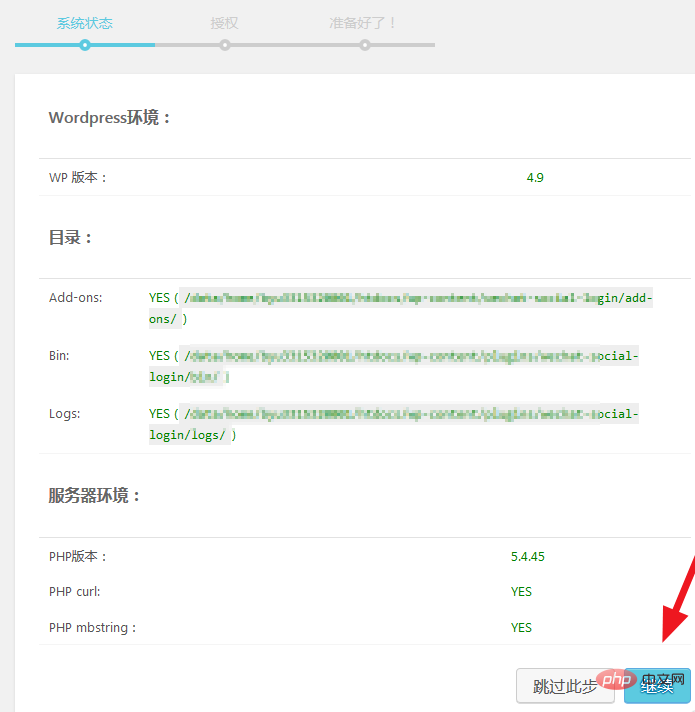Click the Add-ons: label
Viewport: 695px width, 712px height.
[x=76, y=298]
